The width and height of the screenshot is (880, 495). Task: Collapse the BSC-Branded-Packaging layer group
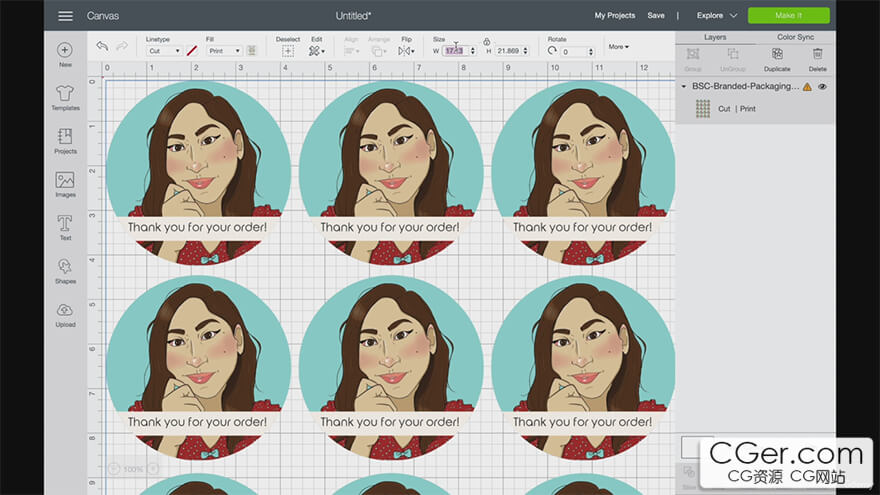point(684,86)
